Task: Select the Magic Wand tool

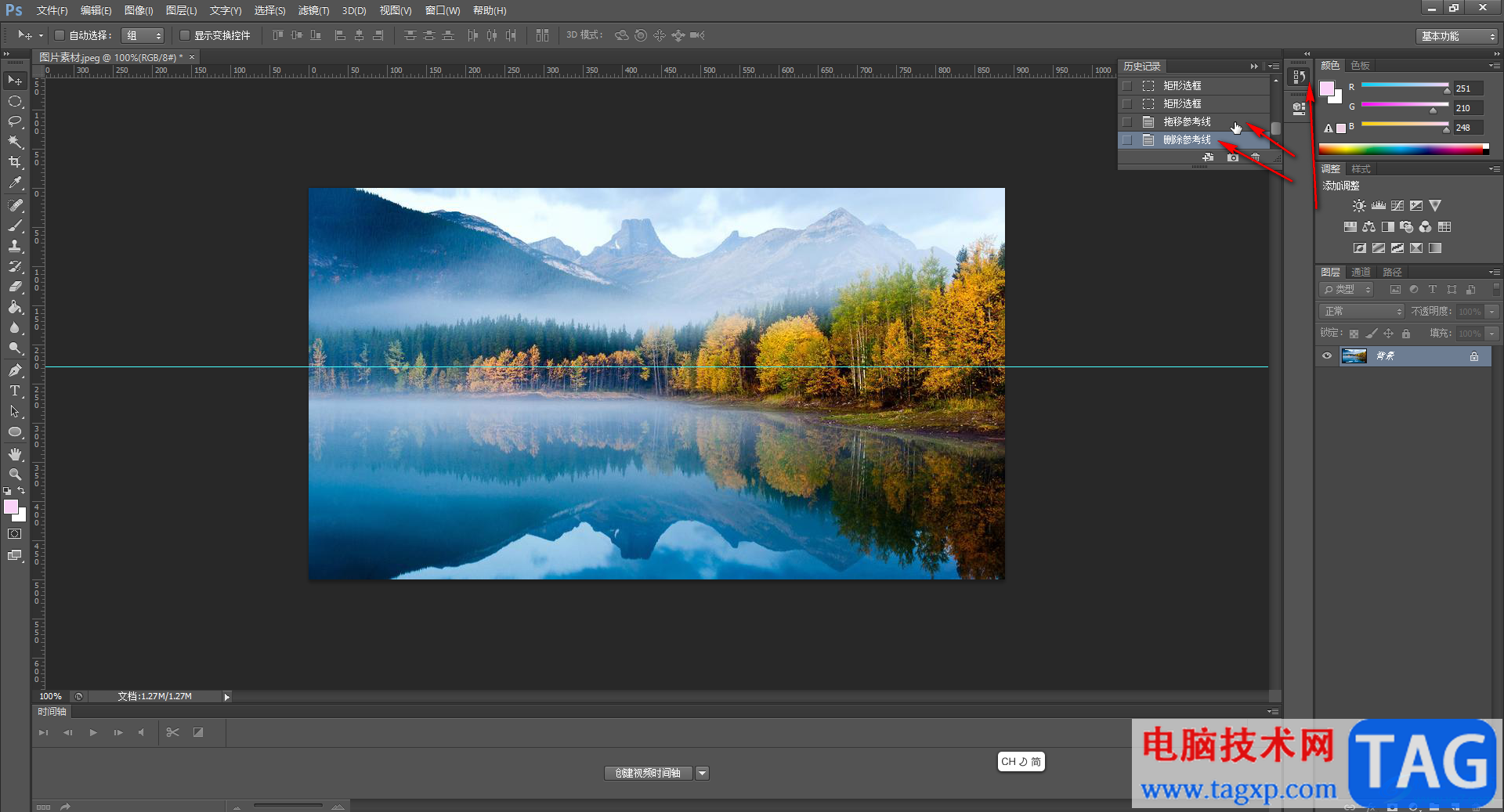Action: (15, 142)
